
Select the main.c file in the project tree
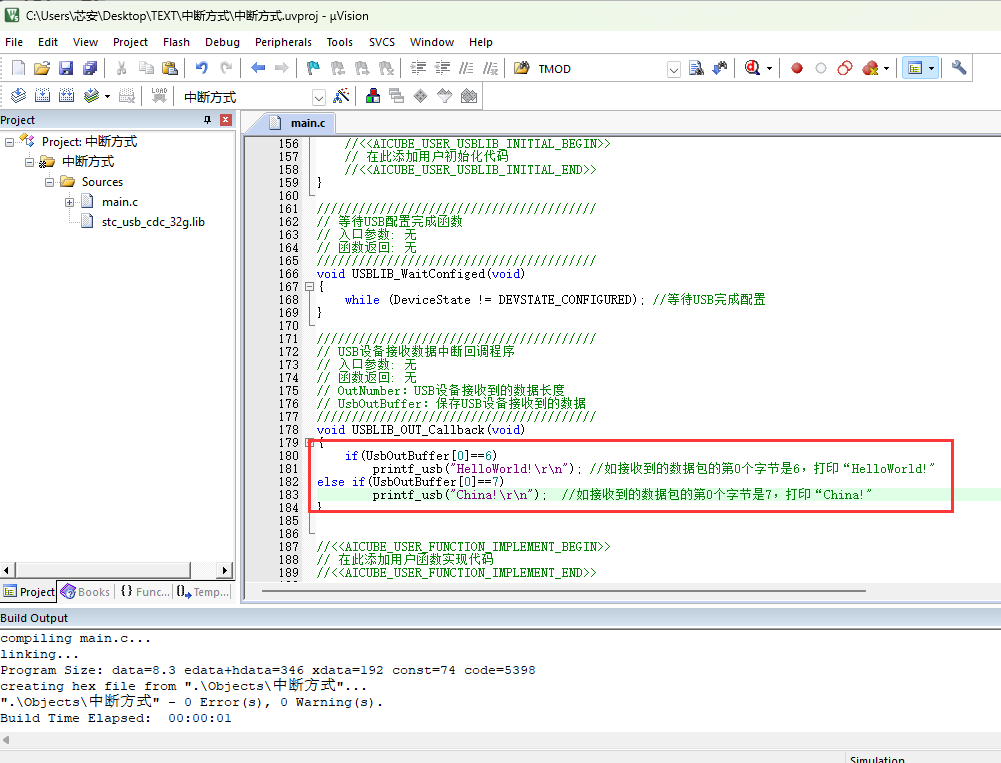(x=119, y=202)
